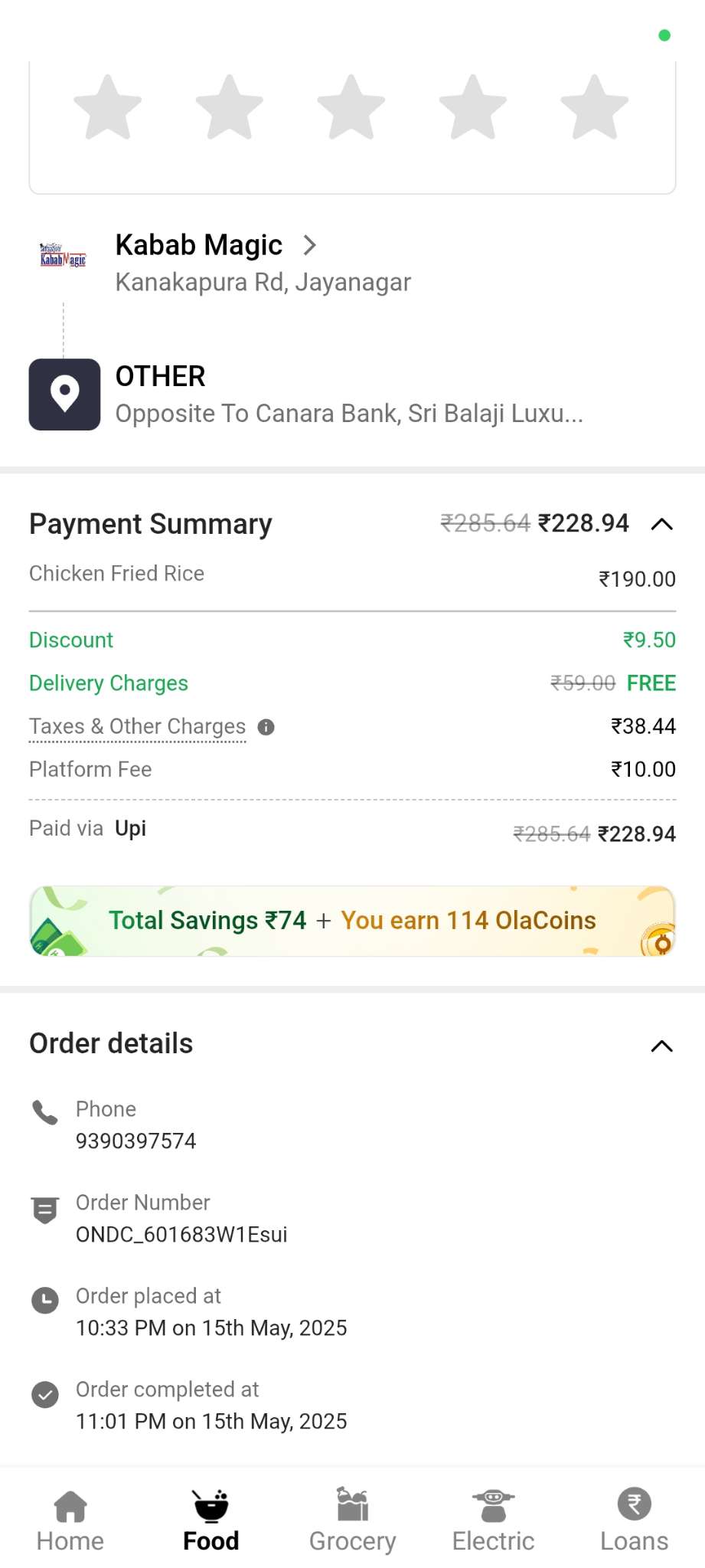Select the fifth rating star
This screenshot has width=705, height=1568.
595,107
